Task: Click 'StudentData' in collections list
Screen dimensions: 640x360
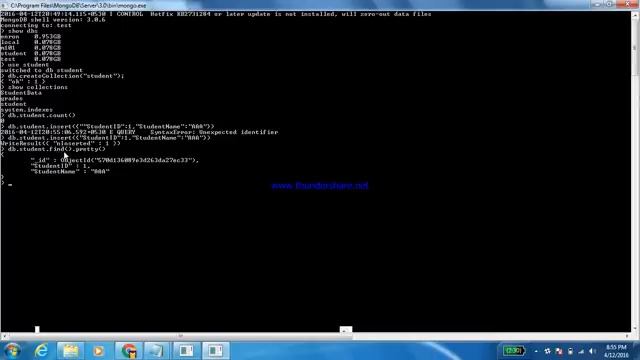Action: tap(21, 93)
